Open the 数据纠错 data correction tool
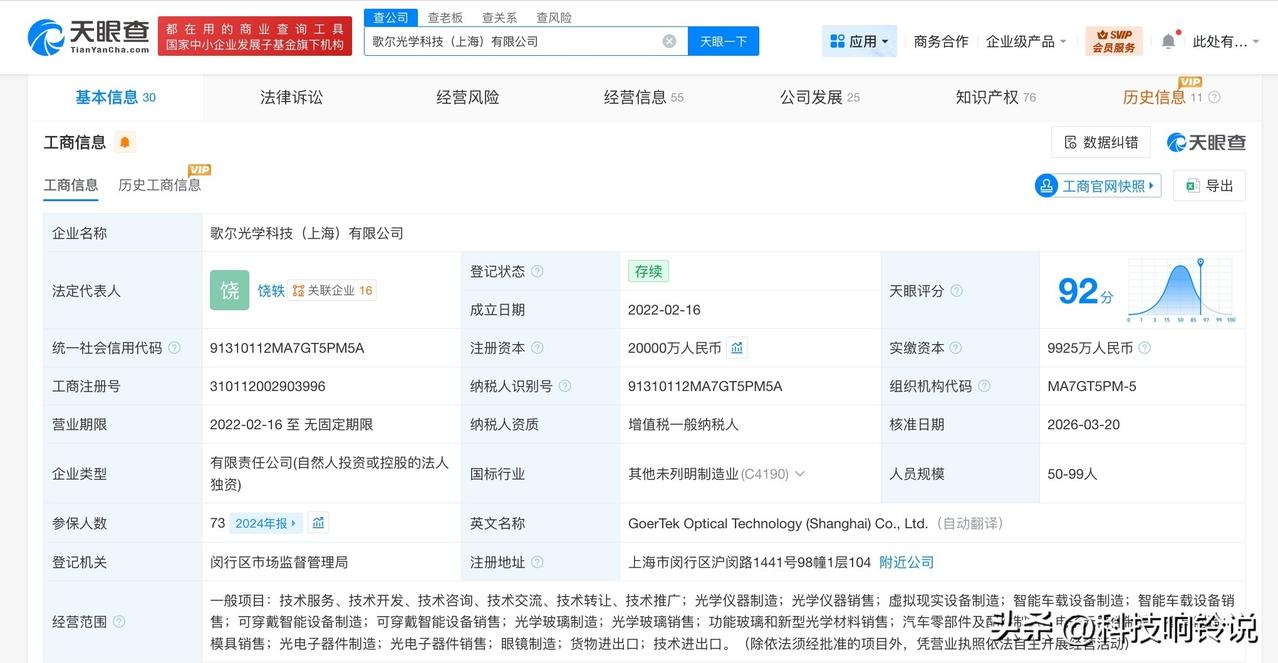 (x=1100, y=142)
